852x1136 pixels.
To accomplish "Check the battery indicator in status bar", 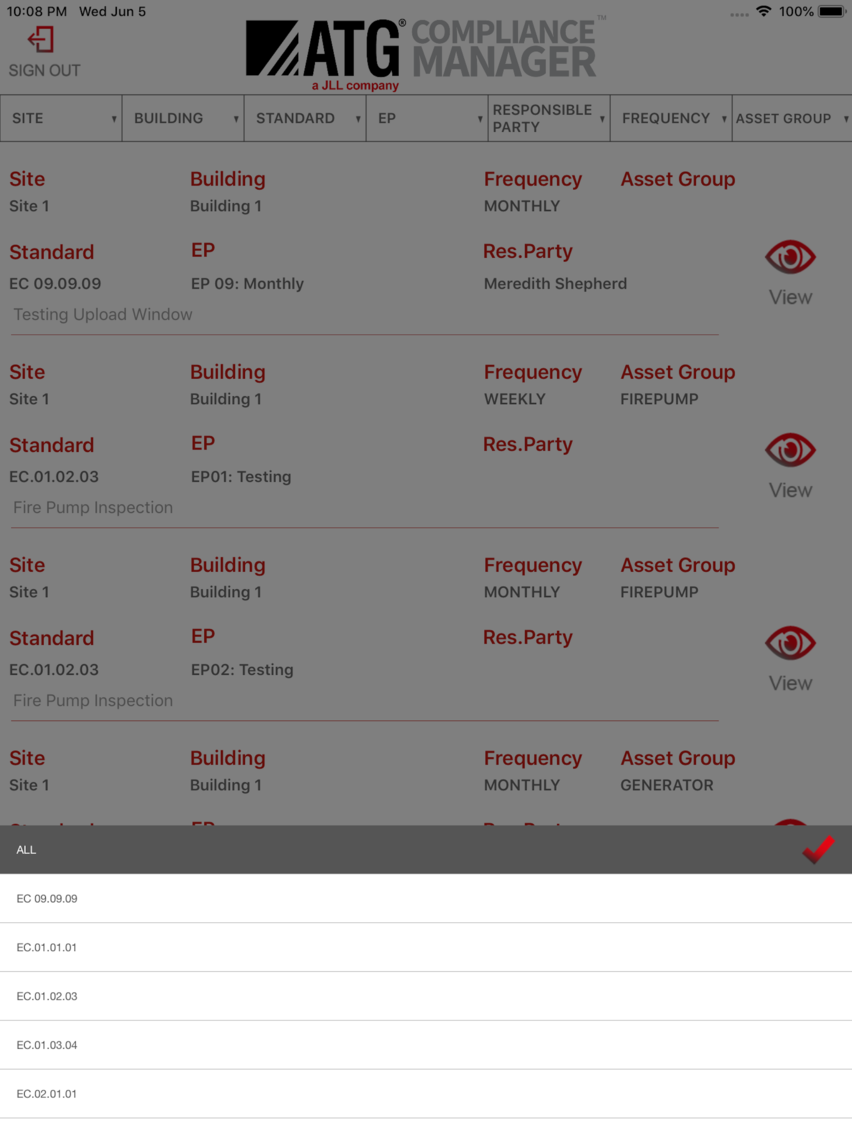I will [x=832, y=12].
